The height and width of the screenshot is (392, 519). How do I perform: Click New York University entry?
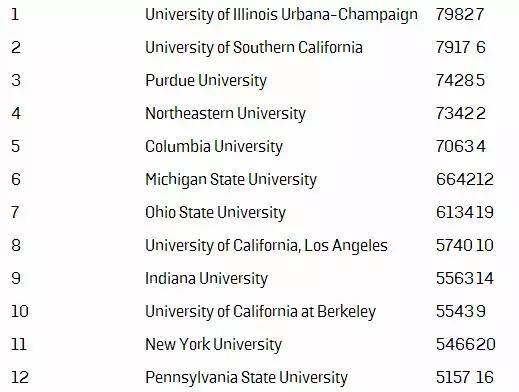[213, 345]
